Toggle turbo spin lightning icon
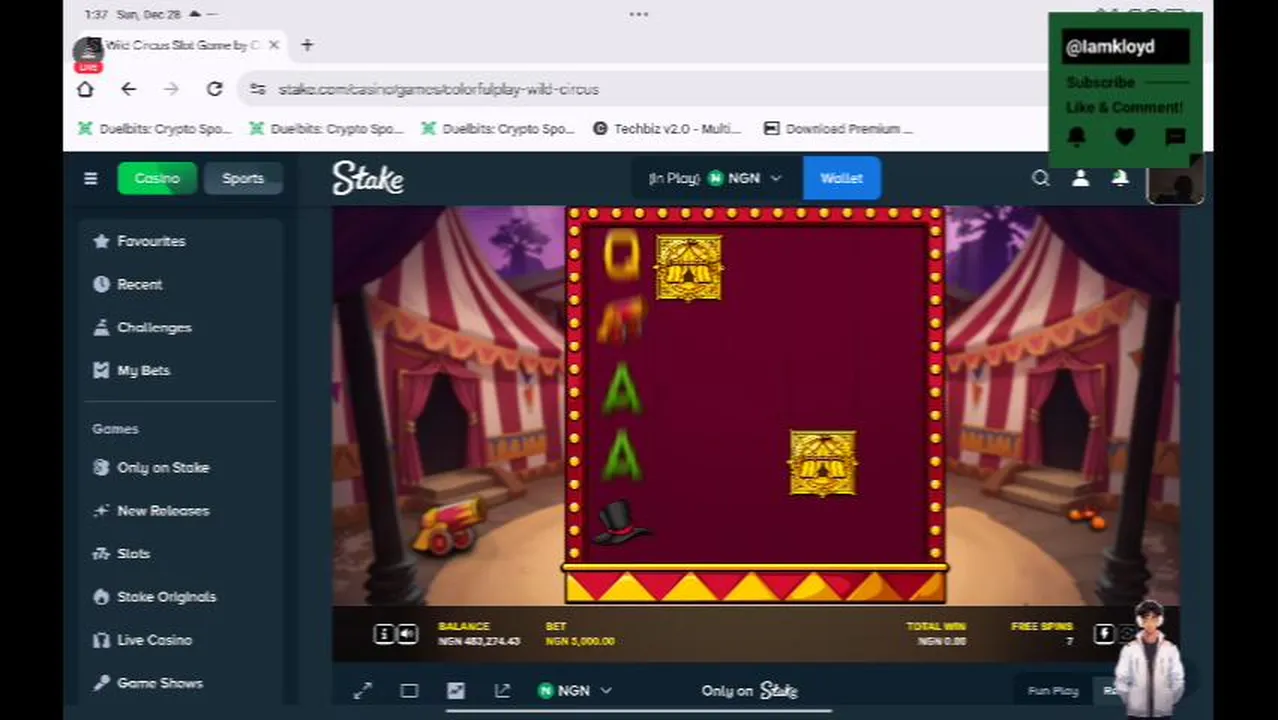Image resolution: width=1278 pixels, height=720 pixels. [x=1104, y=633]
